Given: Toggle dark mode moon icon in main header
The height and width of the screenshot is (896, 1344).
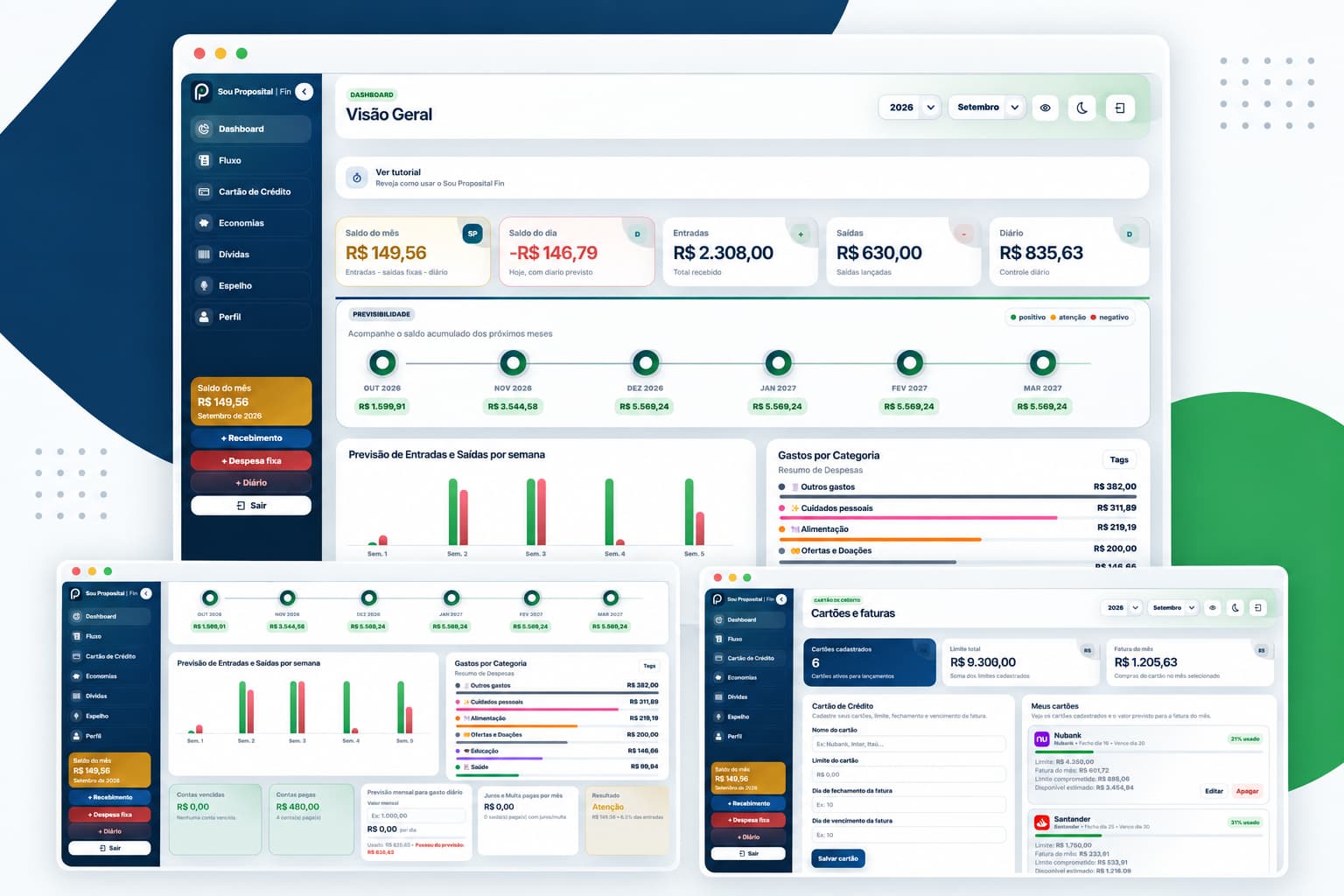Looking at the screenshot, I should pos(1082,108).
